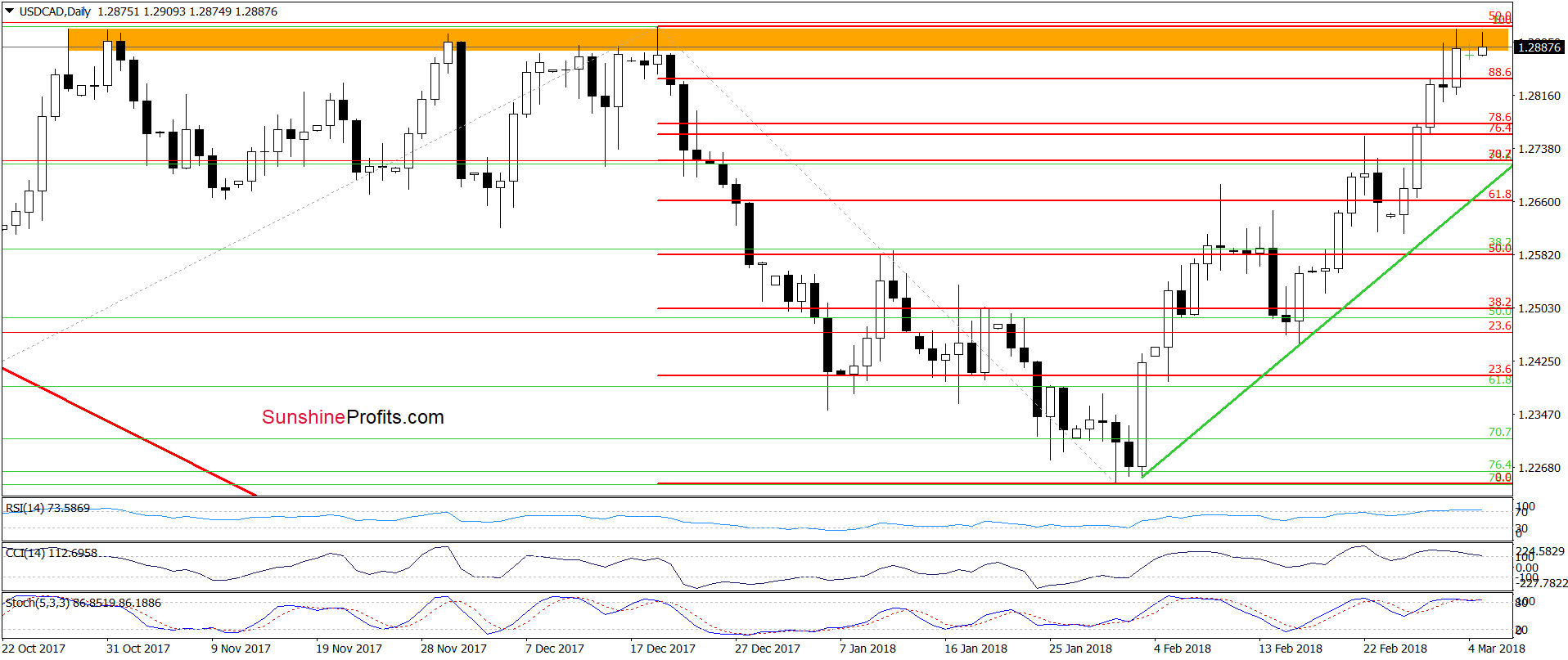The width and height of the screenshot is (1568, 660).
Task: Click the 1.25030 price axis label
Action: pos(1539,308)
